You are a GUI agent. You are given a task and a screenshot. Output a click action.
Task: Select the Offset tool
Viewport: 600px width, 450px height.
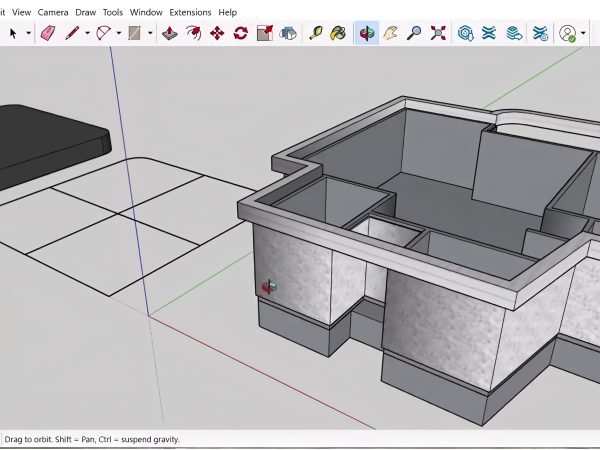click(194, 33)
